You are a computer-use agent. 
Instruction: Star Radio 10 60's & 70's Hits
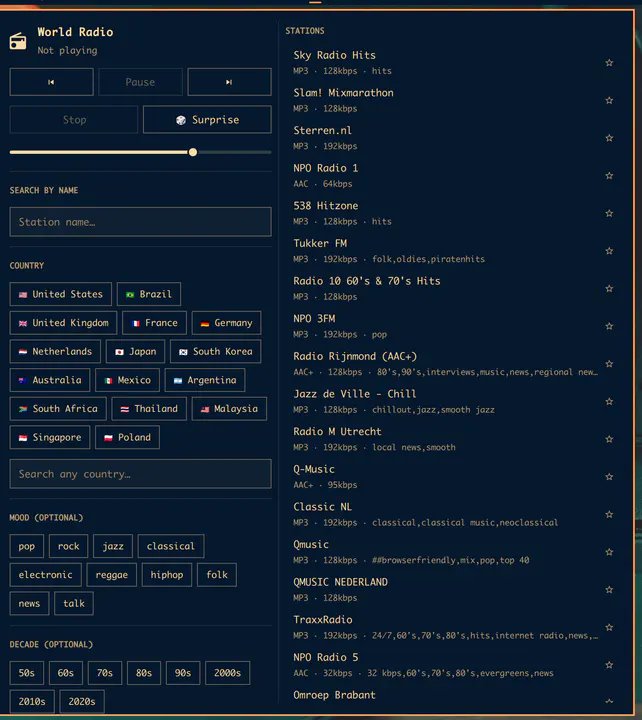click(x=609, y=288)
